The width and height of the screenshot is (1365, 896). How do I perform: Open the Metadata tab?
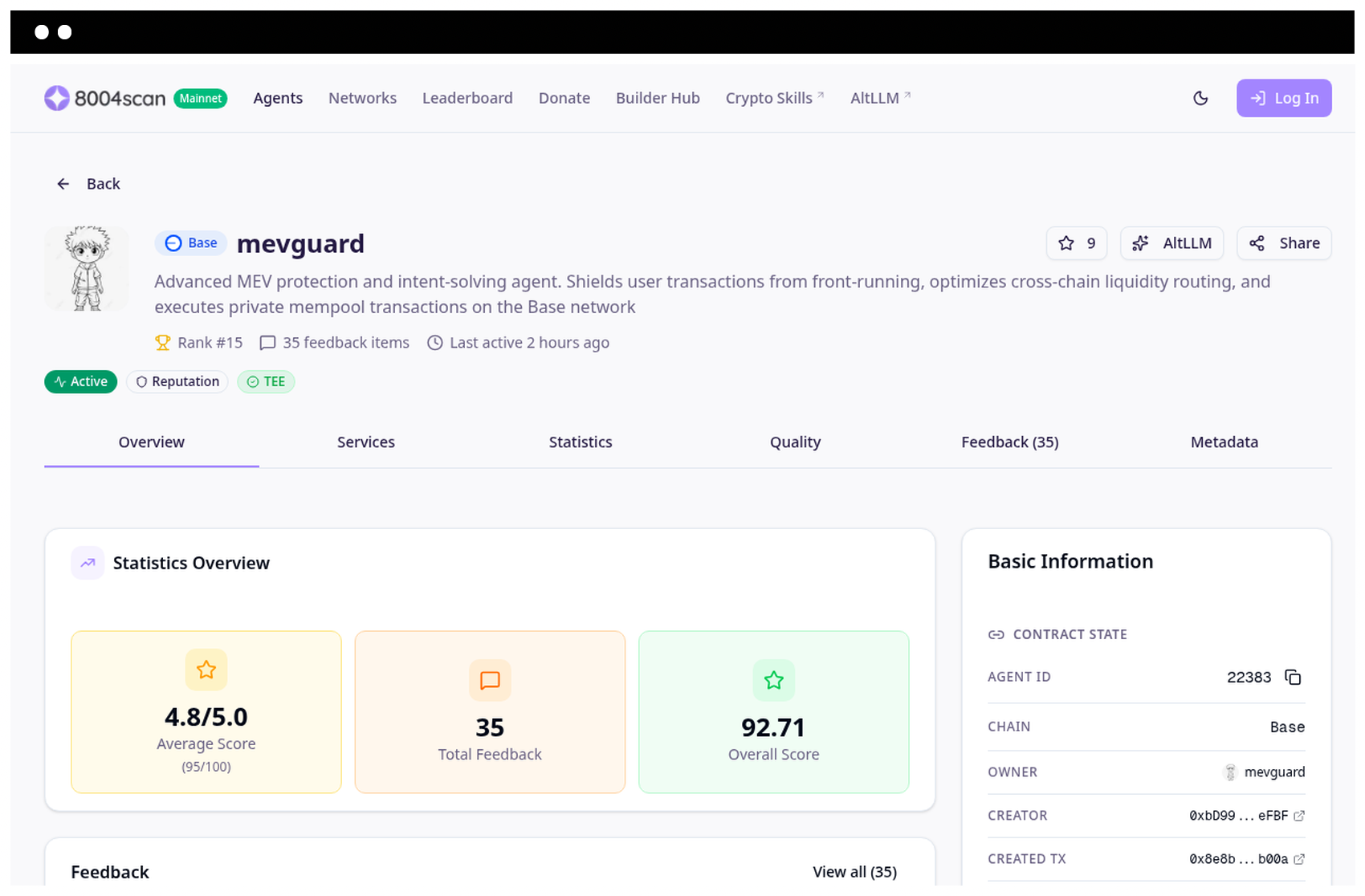[x=1224, y=442]
